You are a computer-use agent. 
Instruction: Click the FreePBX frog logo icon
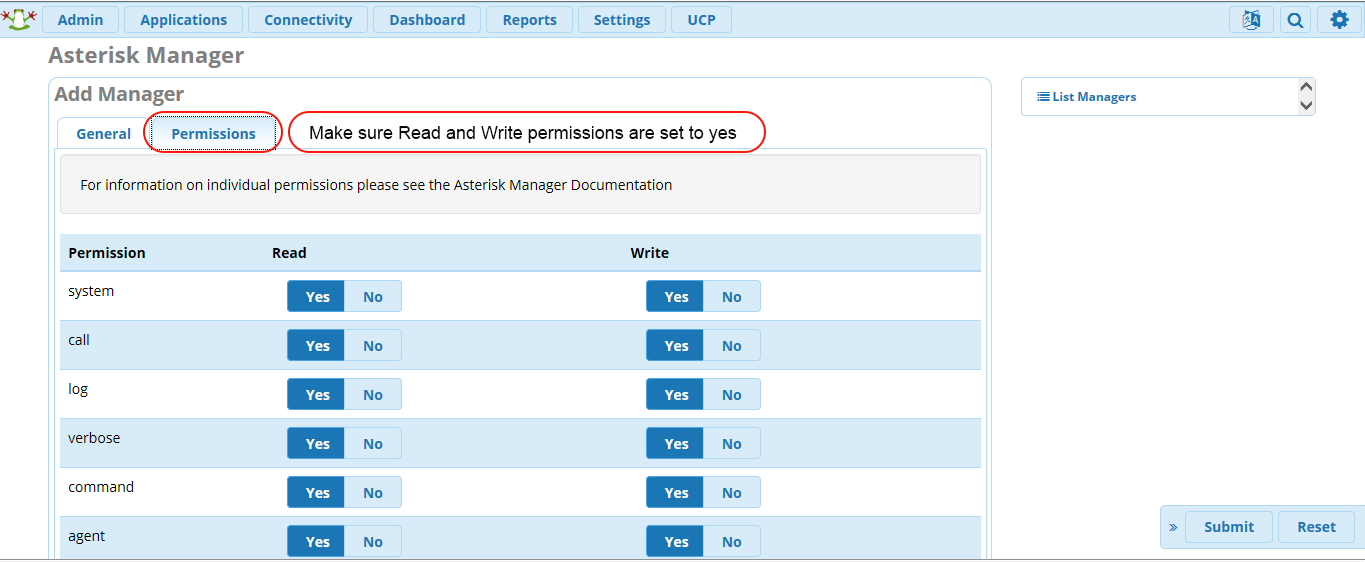tap(20, 18)
